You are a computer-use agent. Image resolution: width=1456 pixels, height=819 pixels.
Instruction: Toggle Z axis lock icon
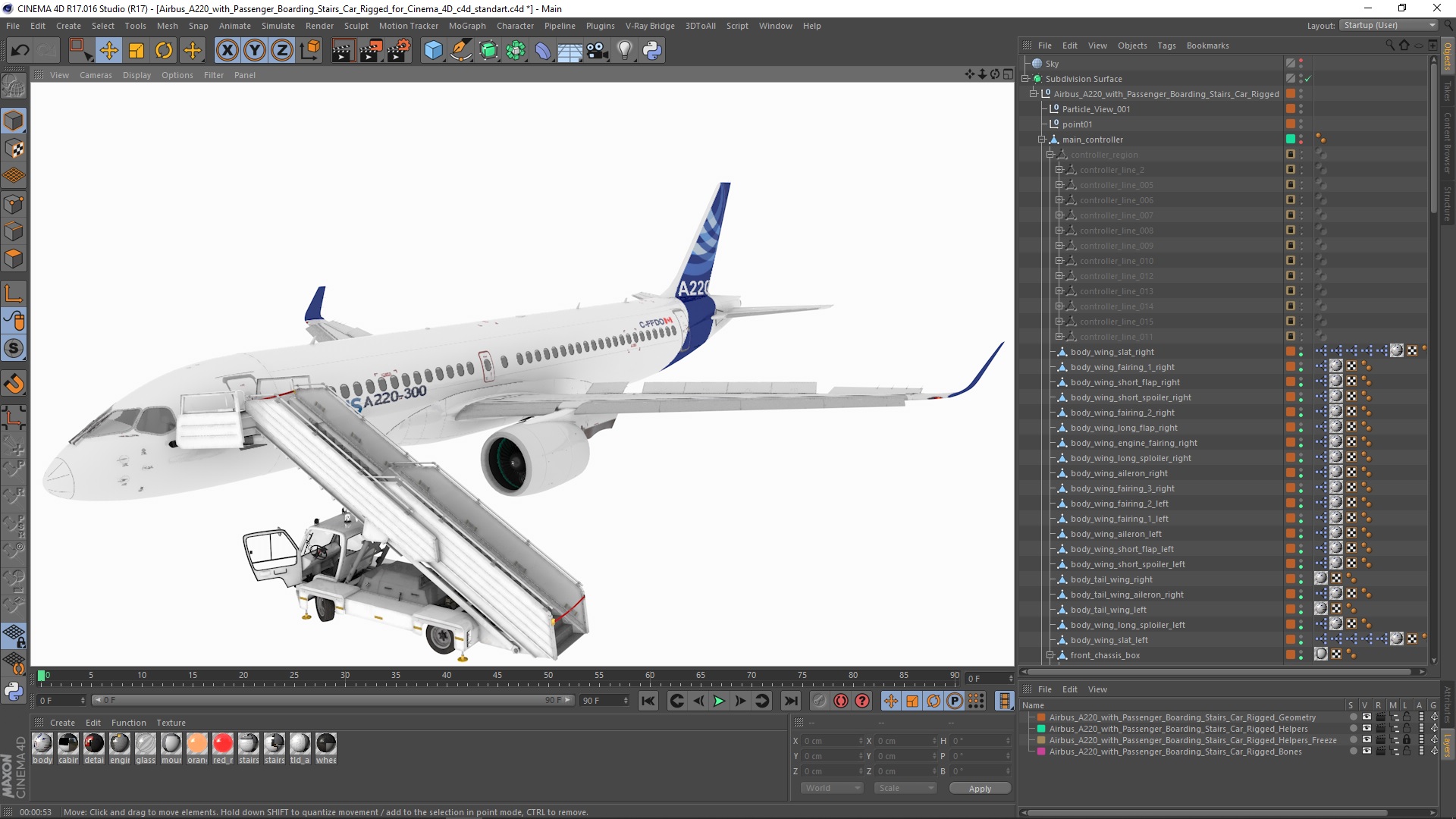pyautogui.click(x=282, y=51)
